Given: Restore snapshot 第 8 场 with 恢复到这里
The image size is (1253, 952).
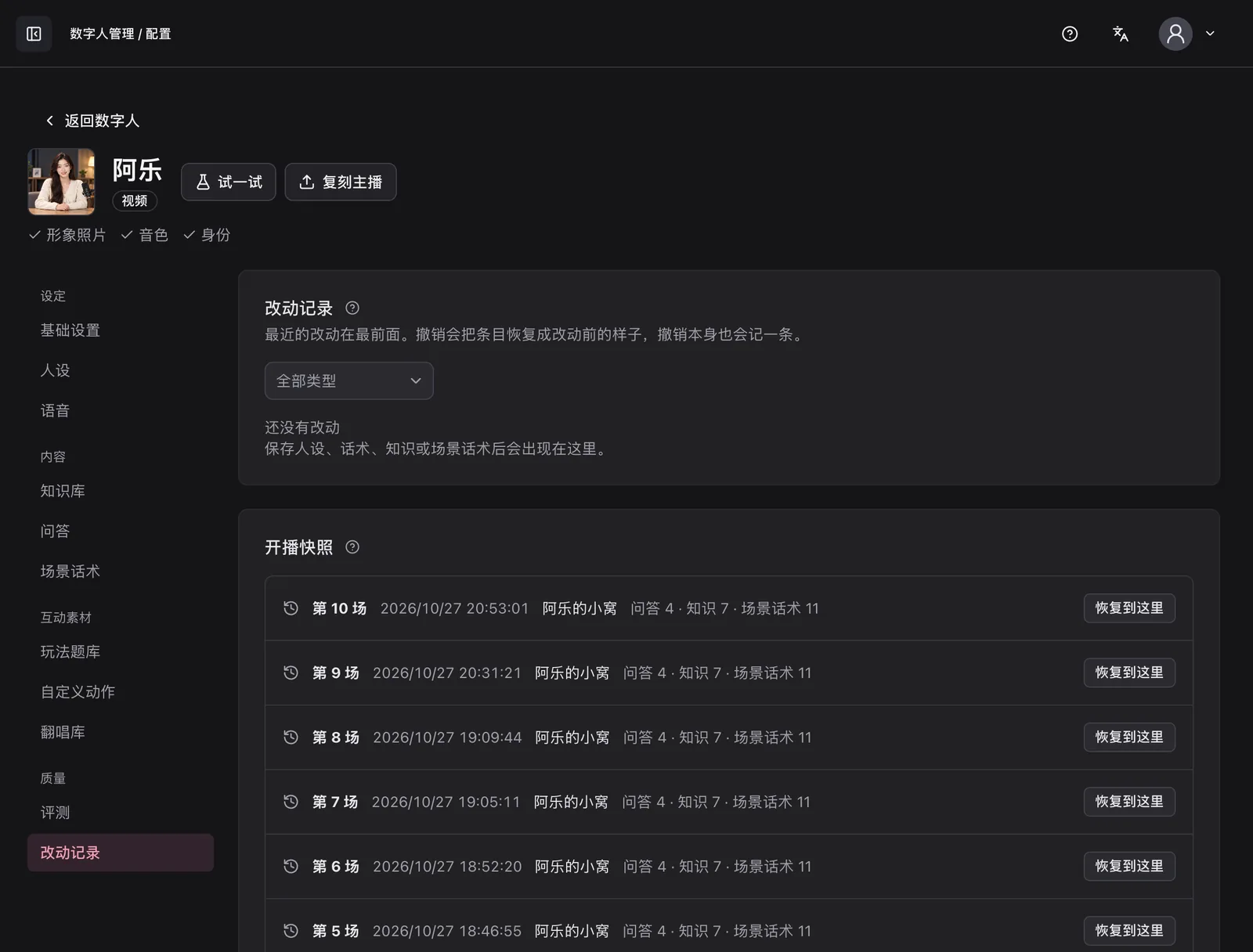Looking at the screenshot, I should coord(1129,737).
